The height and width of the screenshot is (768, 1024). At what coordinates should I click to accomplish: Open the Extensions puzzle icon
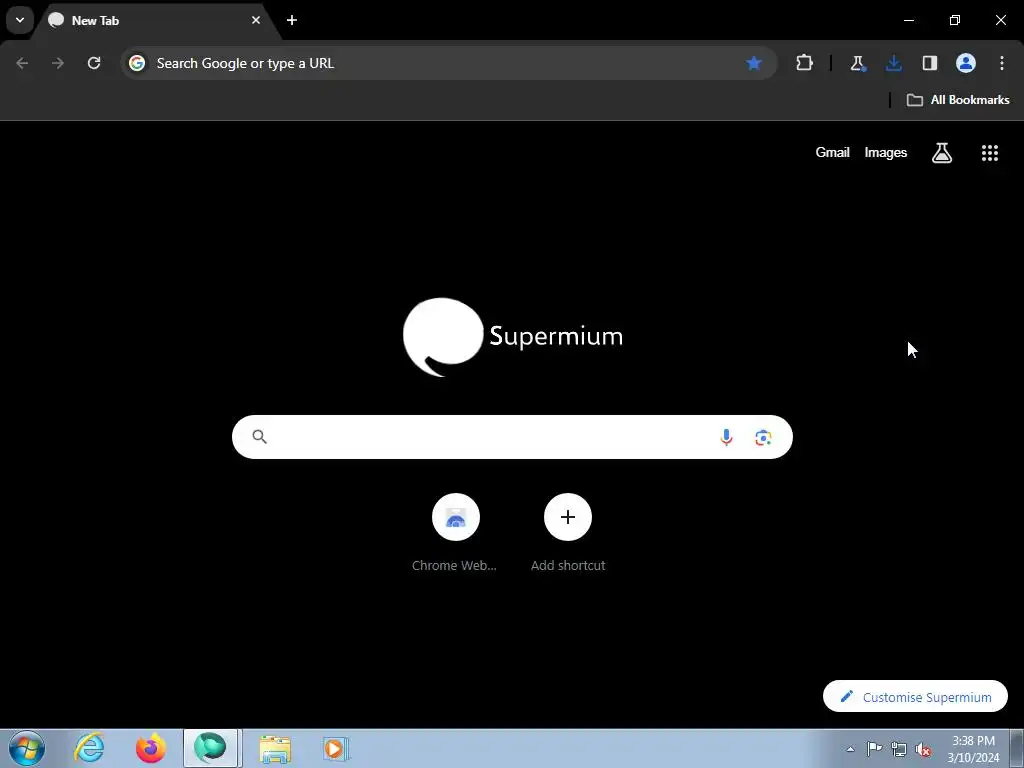pyautogui.click(x=805, y=63)
